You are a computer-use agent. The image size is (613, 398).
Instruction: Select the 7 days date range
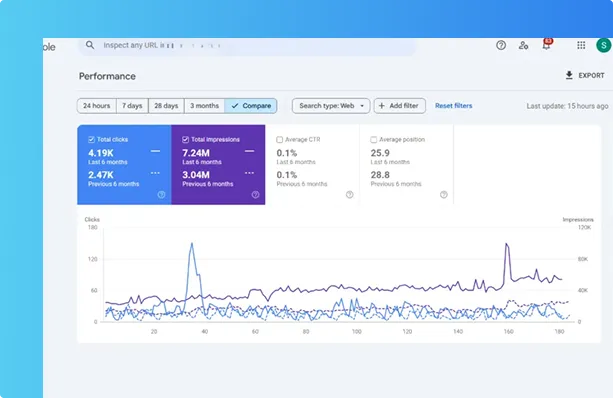click(132, 106)
